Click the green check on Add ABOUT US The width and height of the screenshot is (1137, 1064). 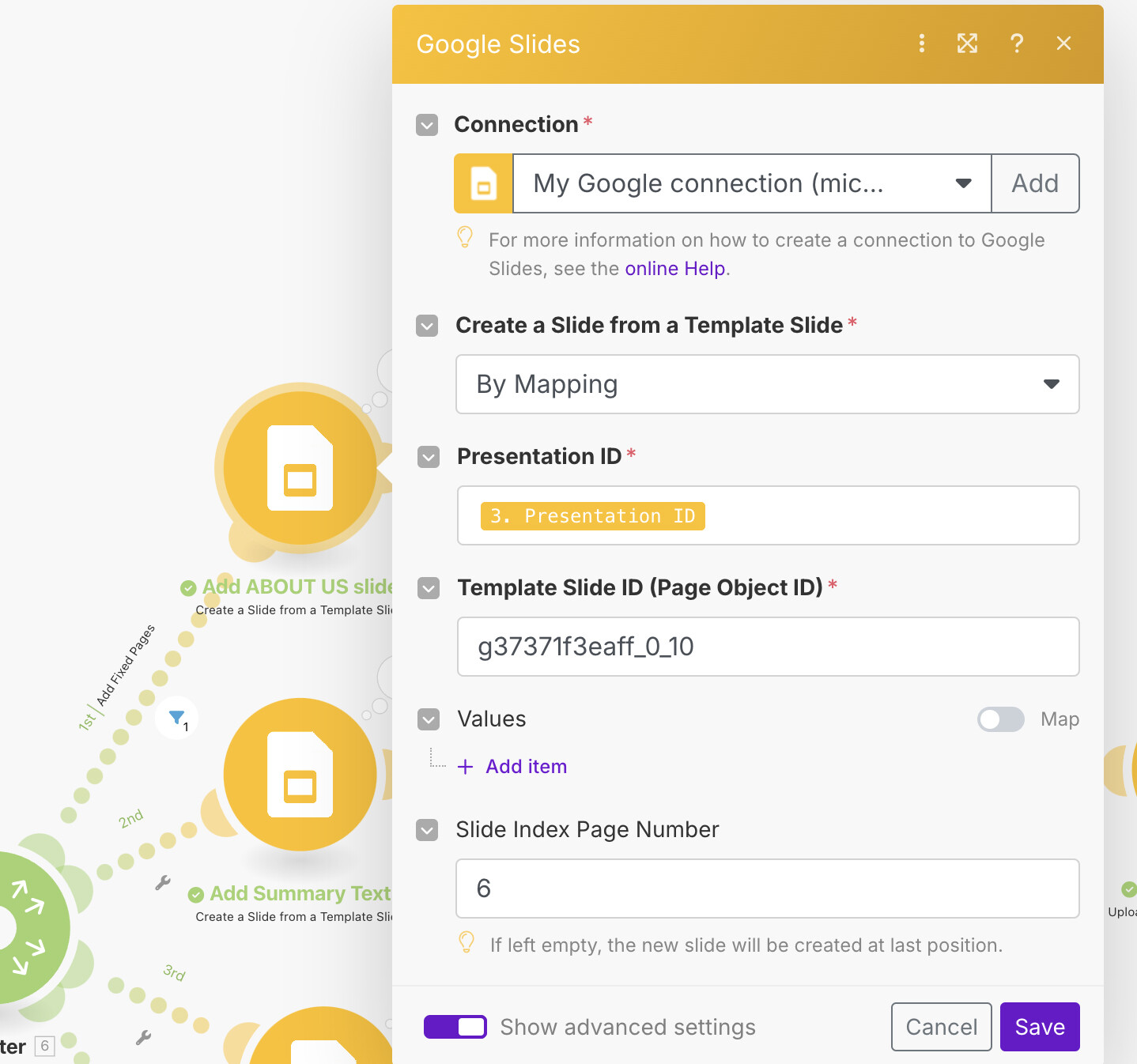188,588
